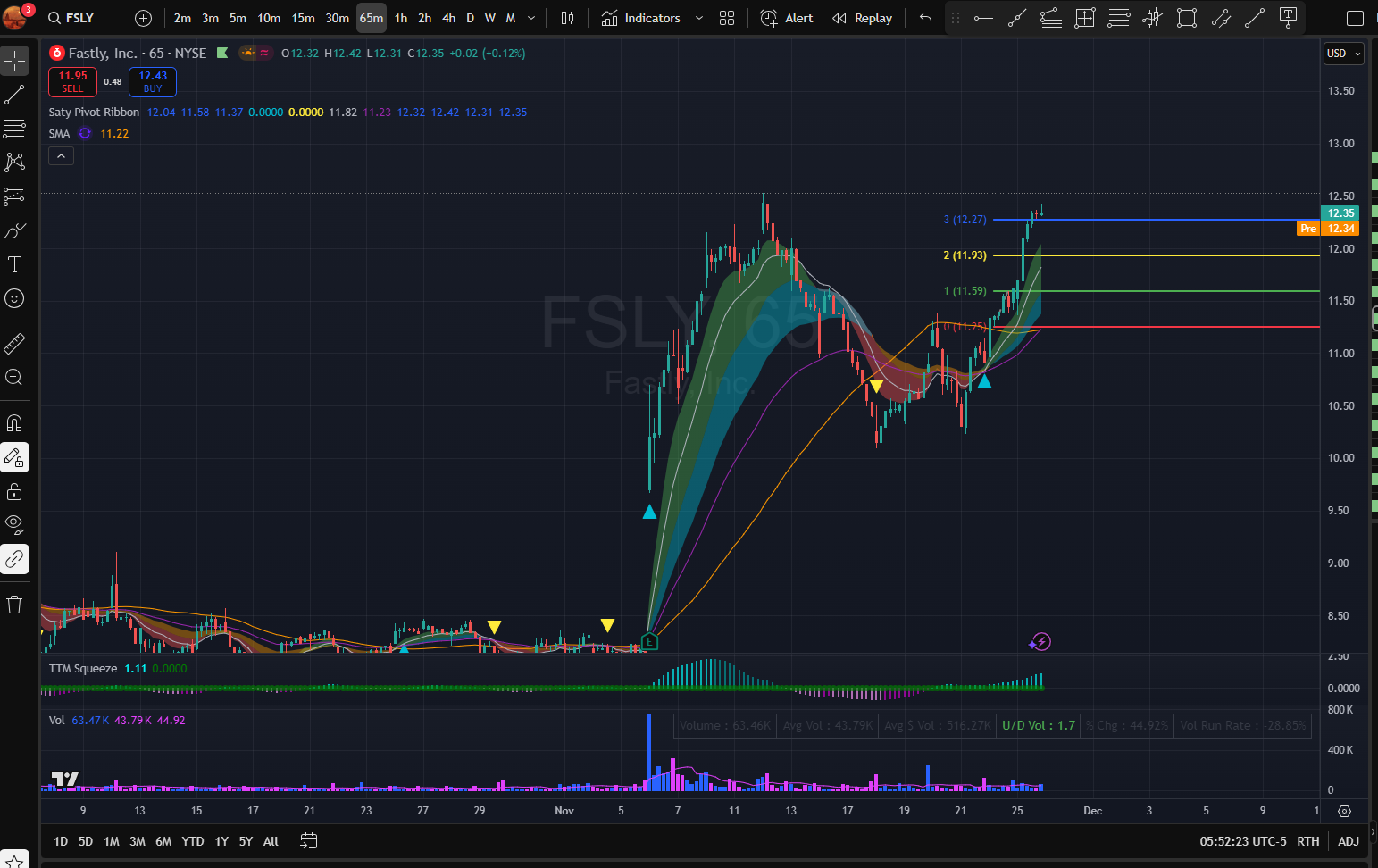Open timezone menu 05:52:23 UTC-5
1378x868 pixels.
[x=1243, y=841]
